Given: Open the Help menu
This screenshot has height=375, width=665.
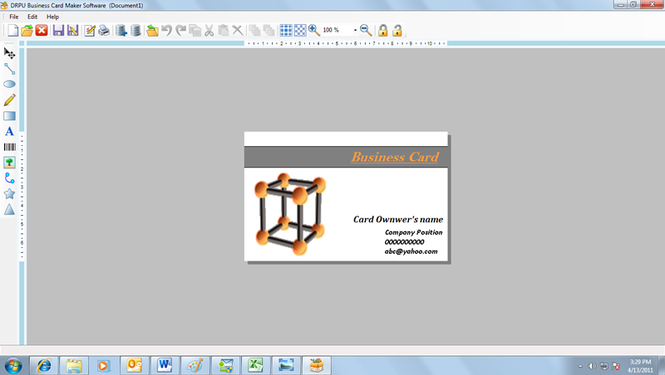Looking at the screenshot, I should [53, 17].
